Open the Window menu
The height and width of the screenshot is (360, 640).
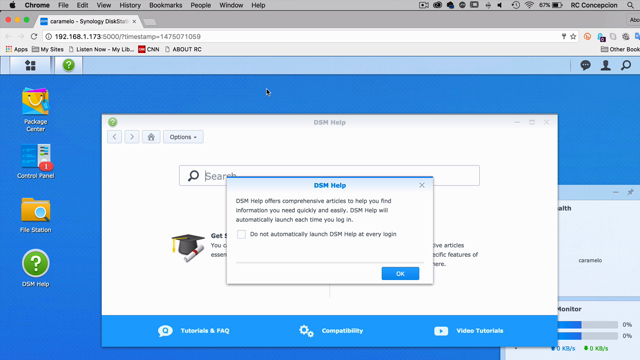tap(231, 5)
